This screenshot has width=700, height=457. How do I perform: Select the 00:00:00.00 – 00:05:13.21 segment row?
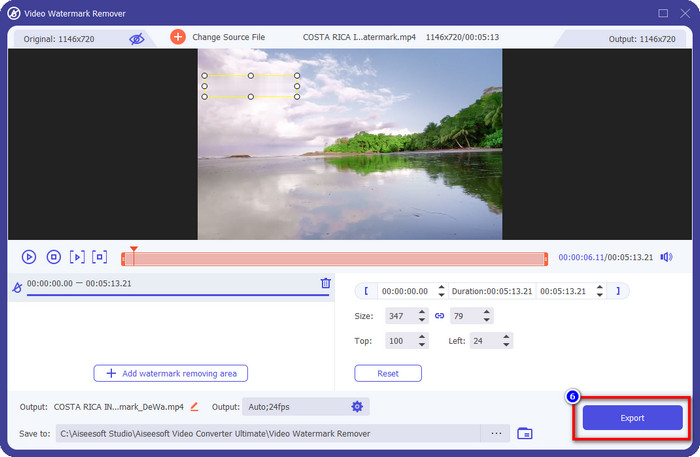click(171, 287)
